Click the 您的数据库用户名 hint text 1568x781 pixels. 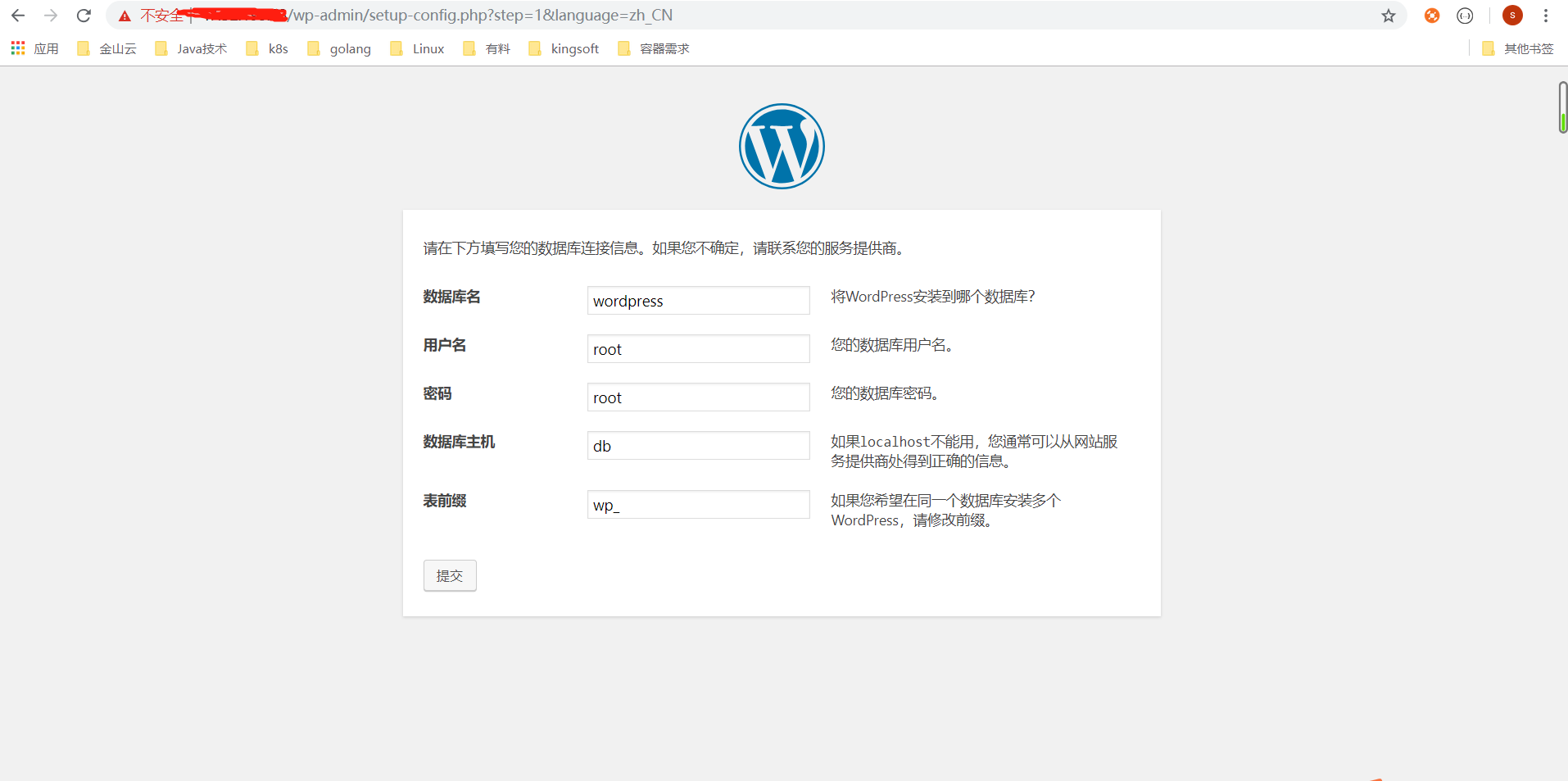(x=892, y=345)
